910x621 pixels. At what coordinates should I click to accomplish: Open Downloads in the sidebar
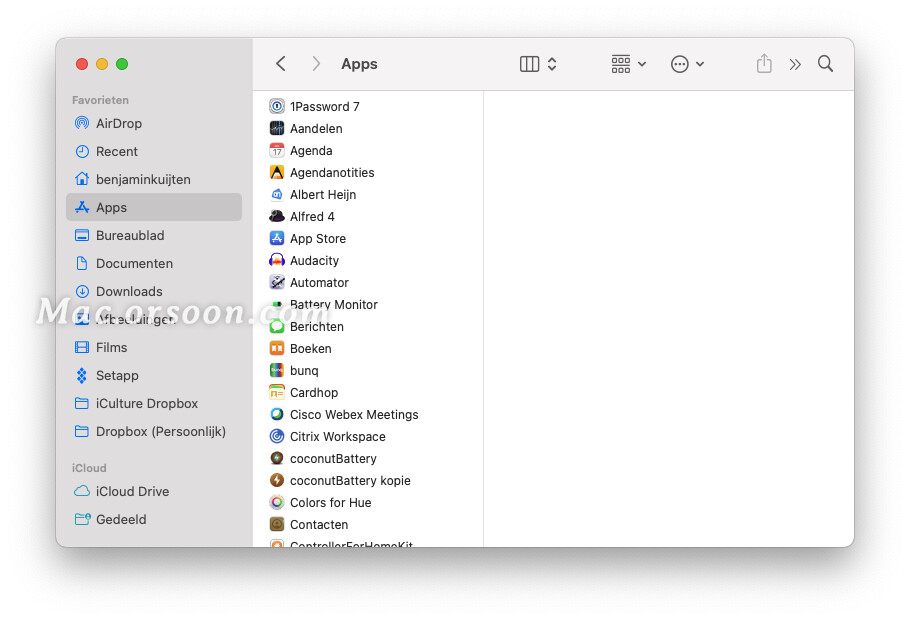[x=154, y=291]
